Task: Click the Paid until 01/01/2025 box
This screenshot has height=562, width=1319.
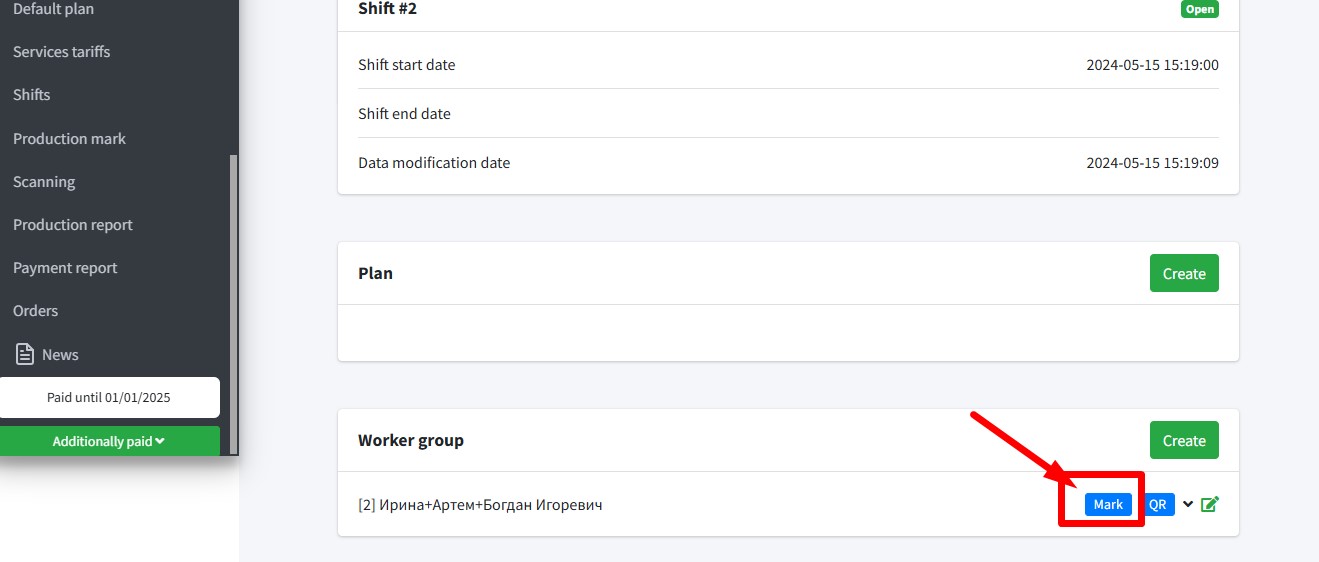Action: (x=109, y=397)
